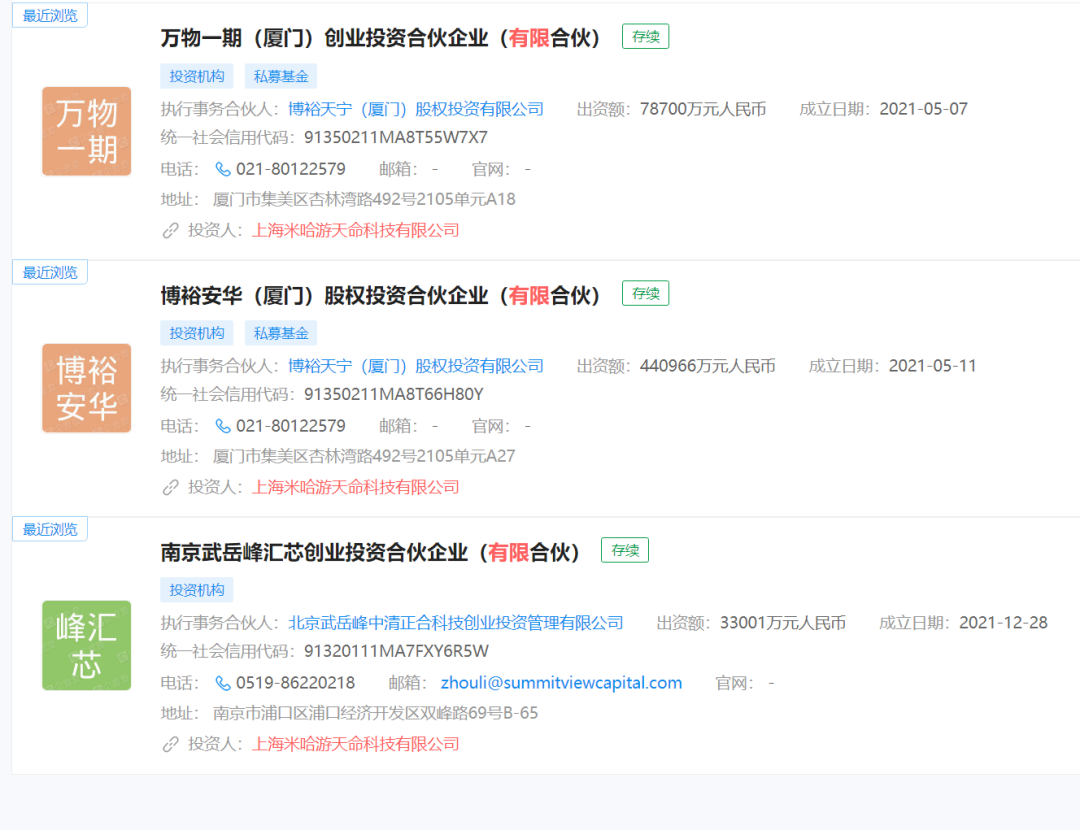Viewport: 1080px width, 830px height.
Task: Click 投资机构 tag in 博裕安华 card
Action: [x=197, y=333]
